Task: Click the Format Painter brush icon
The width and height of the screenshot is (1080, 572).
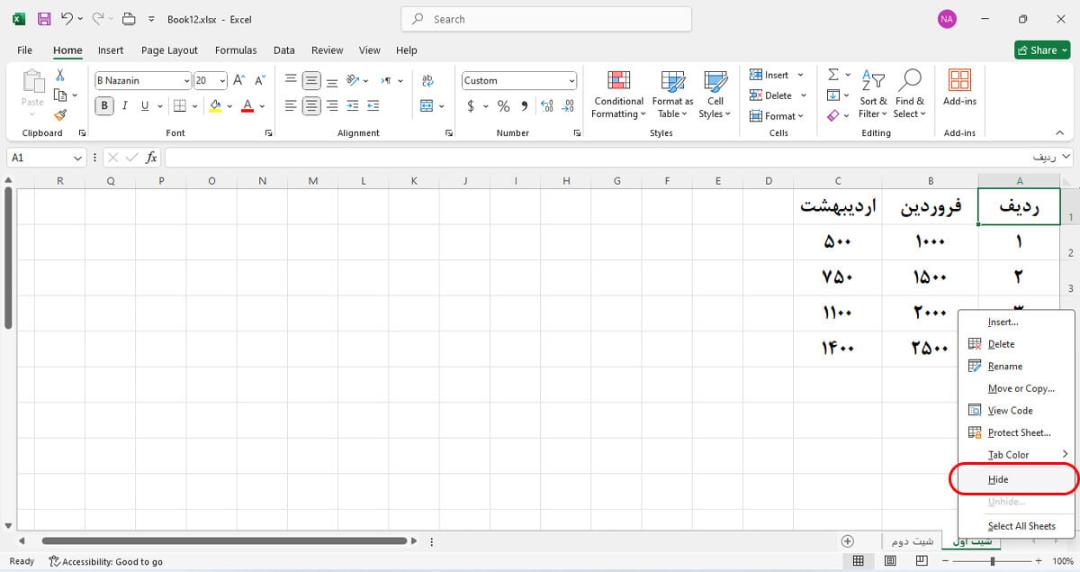Action: tap(61, 115)
